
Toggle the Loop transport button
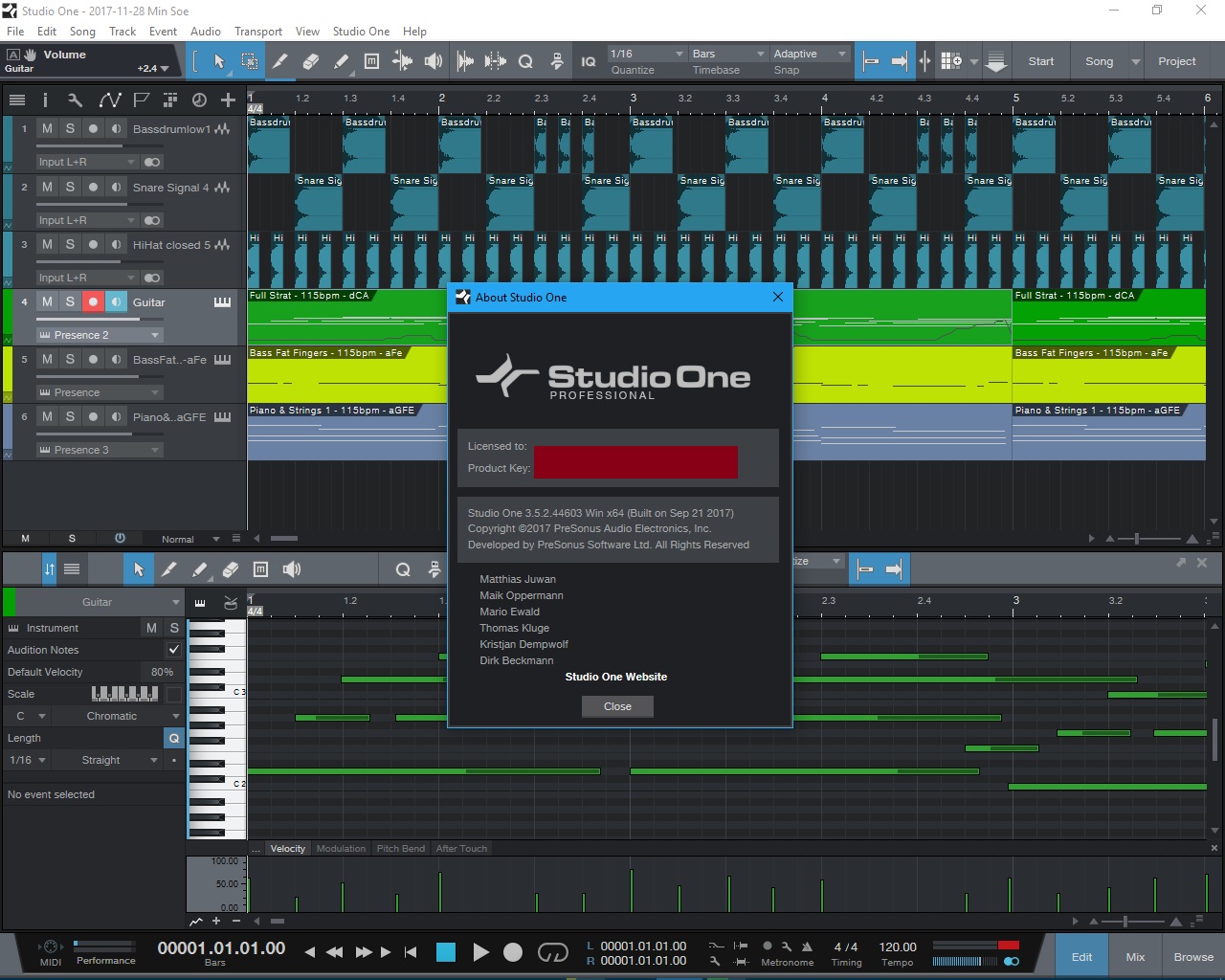pos(553,952)
